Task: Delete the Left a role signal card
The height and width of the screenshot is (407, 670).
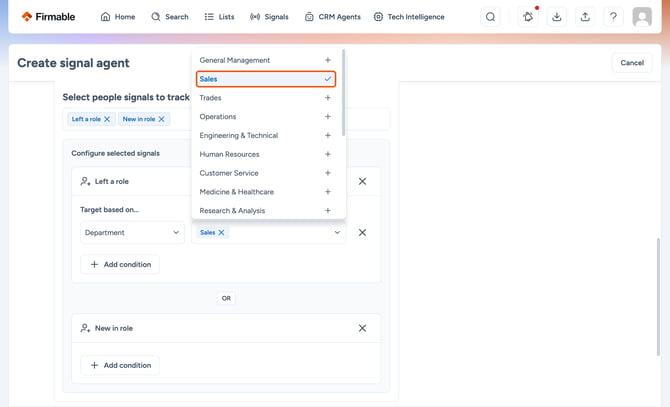Action: tap(362, 182)
